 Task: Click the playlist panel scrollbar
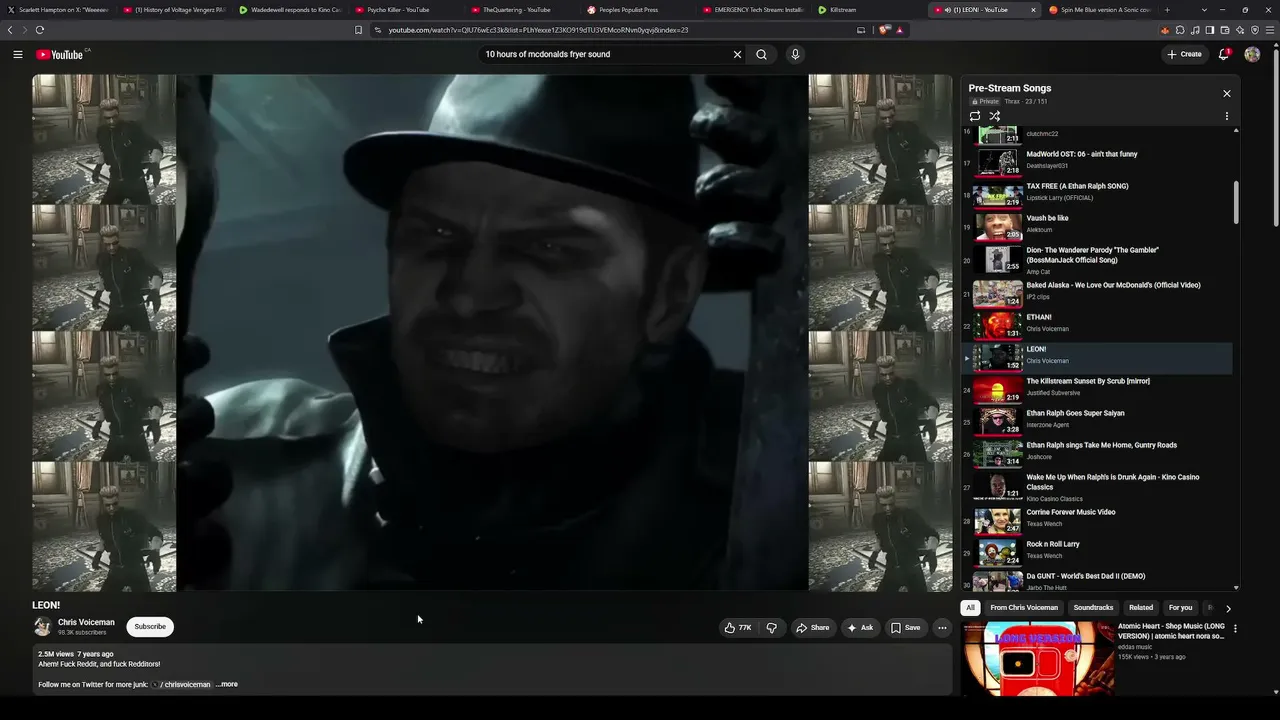[1236, 202]
